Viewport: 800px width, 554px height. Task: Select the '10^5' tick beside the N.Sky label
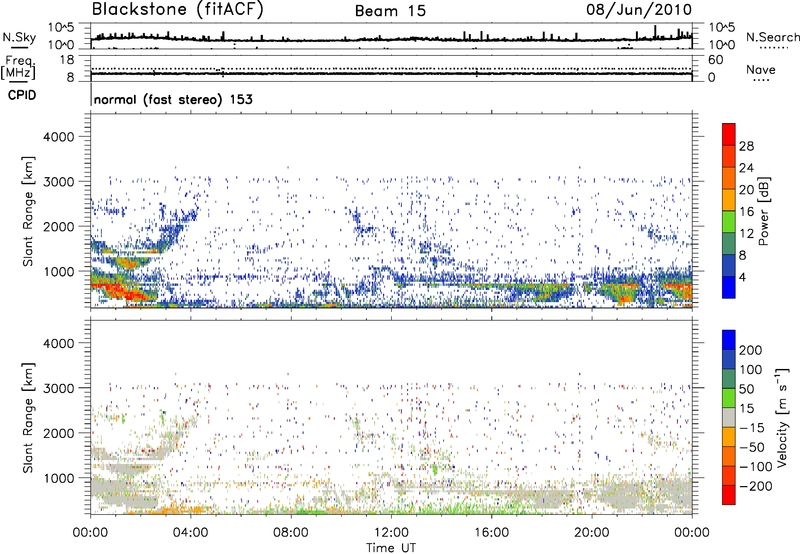(x=61, y=27)
